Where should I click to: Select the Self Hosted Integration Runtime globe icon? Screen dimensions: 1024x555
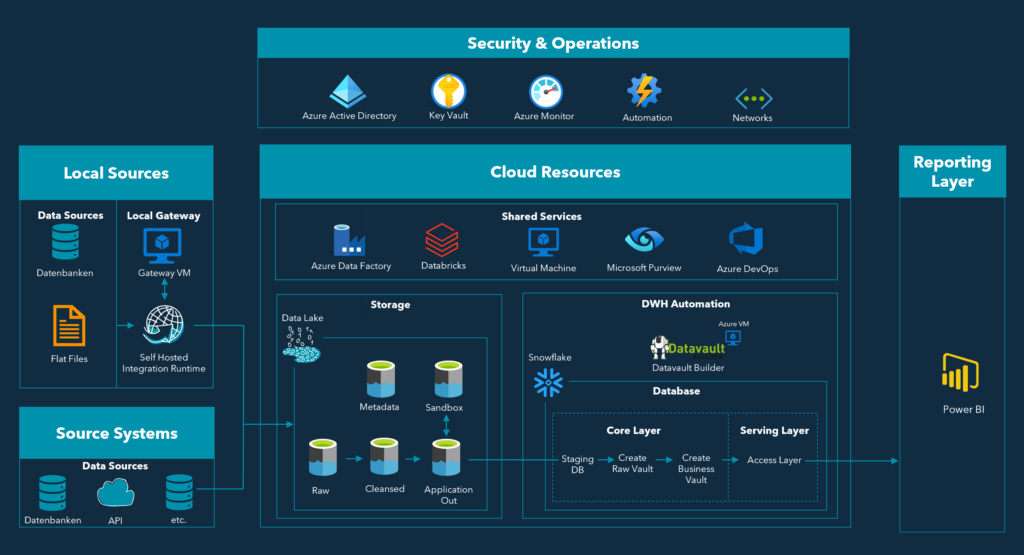(x=164, y=325)
